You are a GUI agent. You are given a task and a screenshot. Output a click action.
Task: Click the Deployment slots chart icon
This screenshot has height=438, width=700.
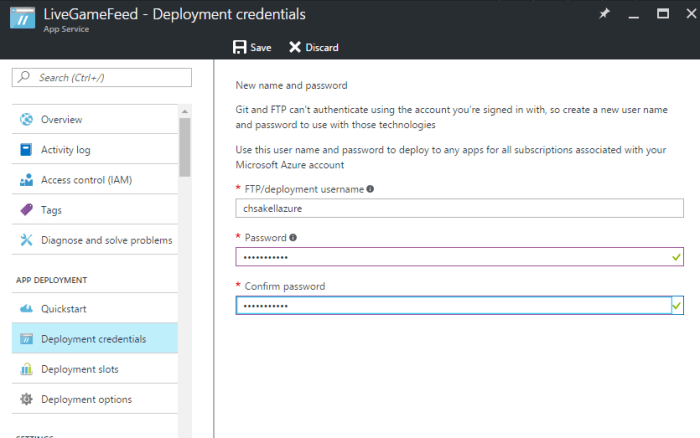click(26, 369)
